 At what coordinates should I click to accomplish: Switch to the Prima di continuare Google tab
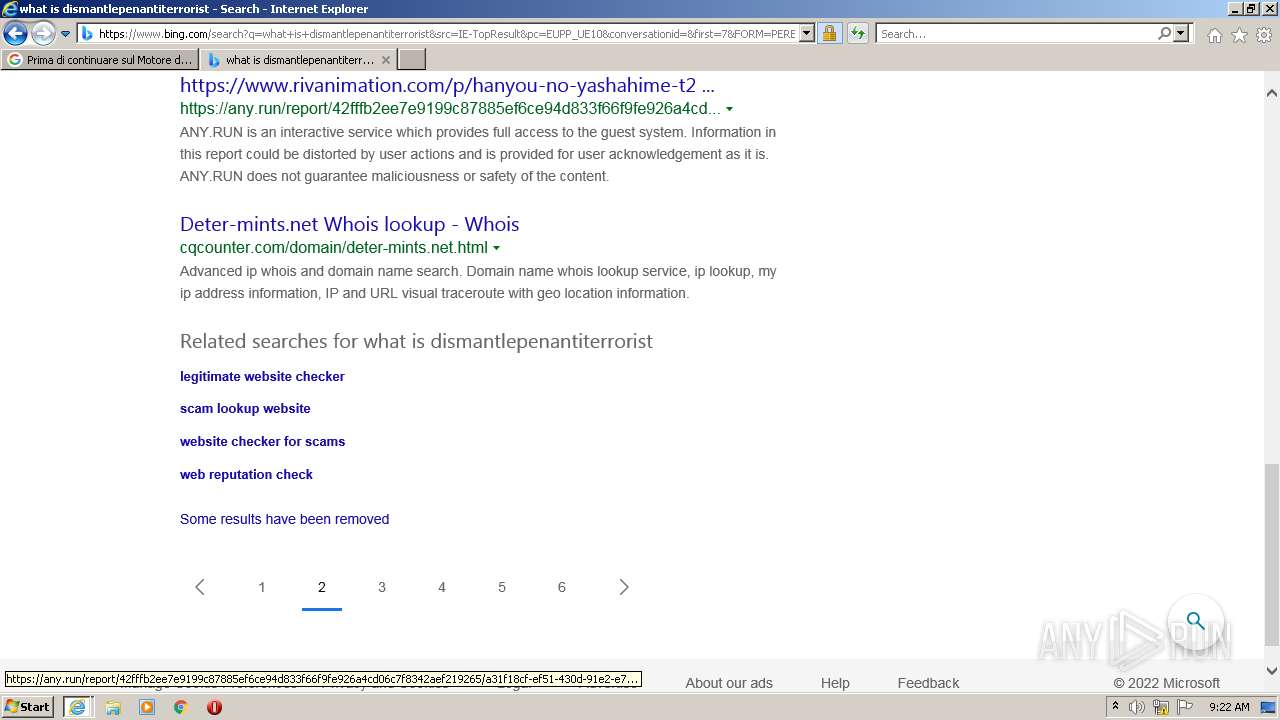tap(99, 60)
